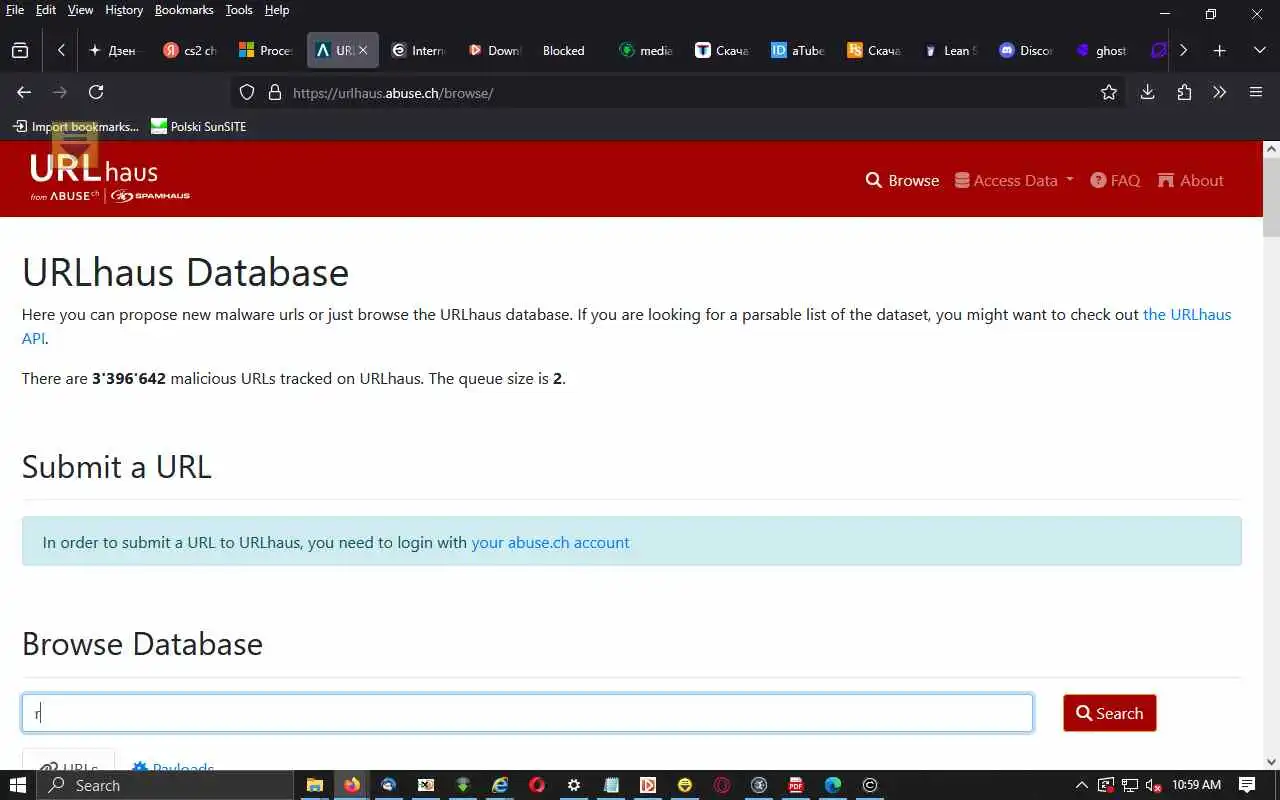Open Firefox from the taskbar
This screenshot has height=800, width=1280.
pos(351,785)
